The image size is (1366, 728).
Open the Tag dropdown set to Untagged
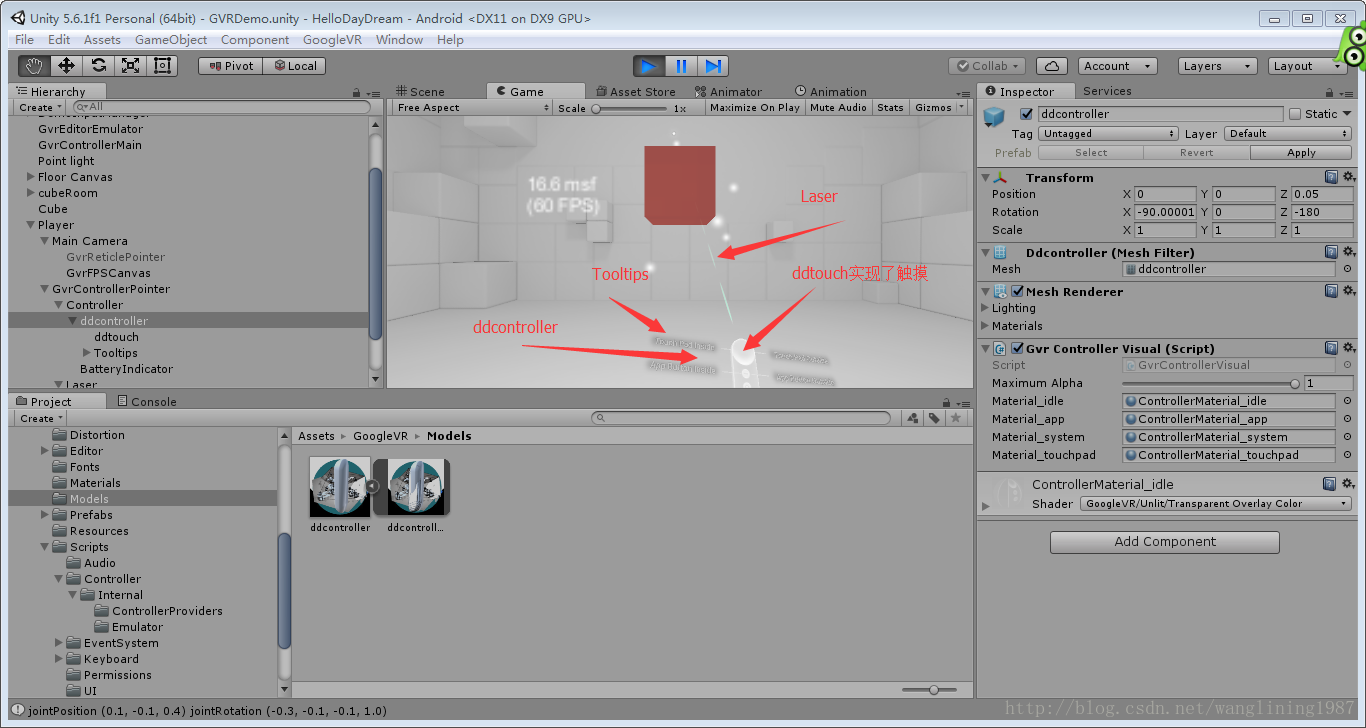pos(1108,133)
